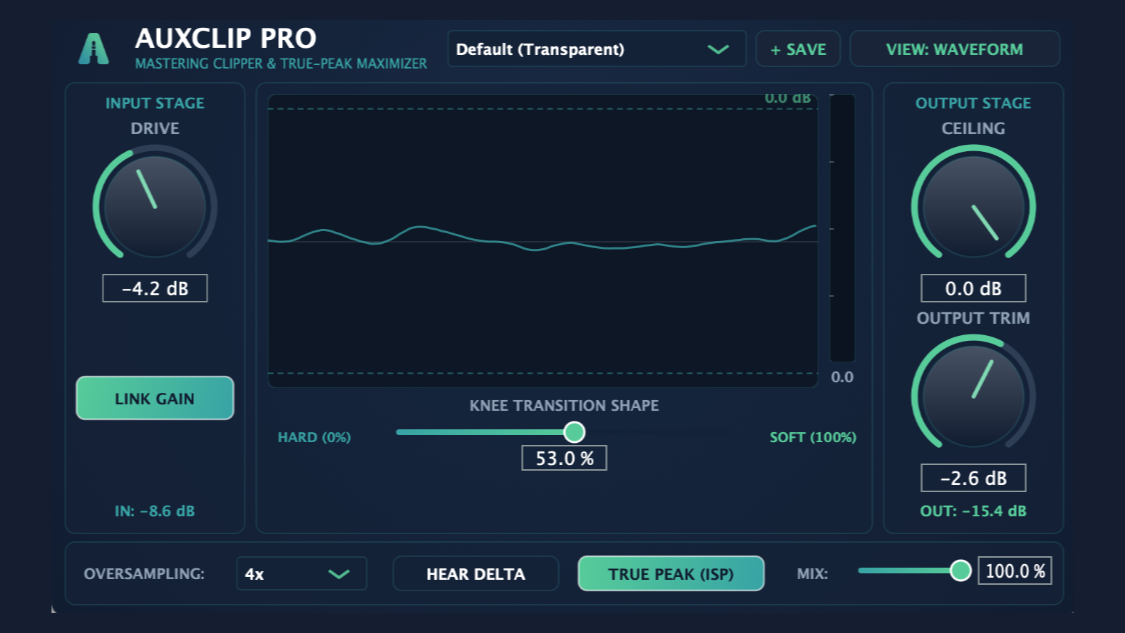Viewport: 1125px width, 633px height.
Task: Open the 4x oversampling dropdown
Action: [301, 573]
